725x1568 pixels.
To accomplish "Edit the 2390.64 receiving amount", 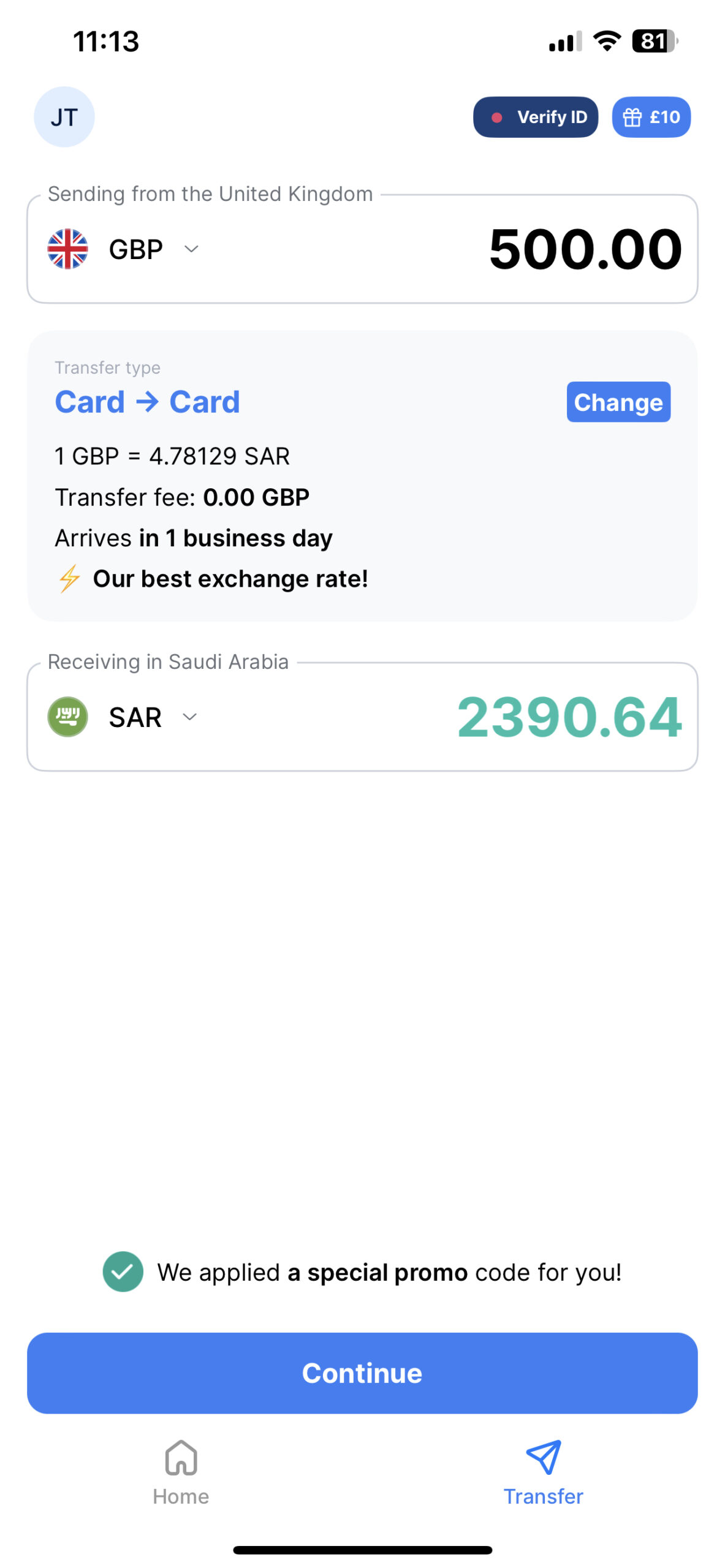I will (x=569, y=716).
